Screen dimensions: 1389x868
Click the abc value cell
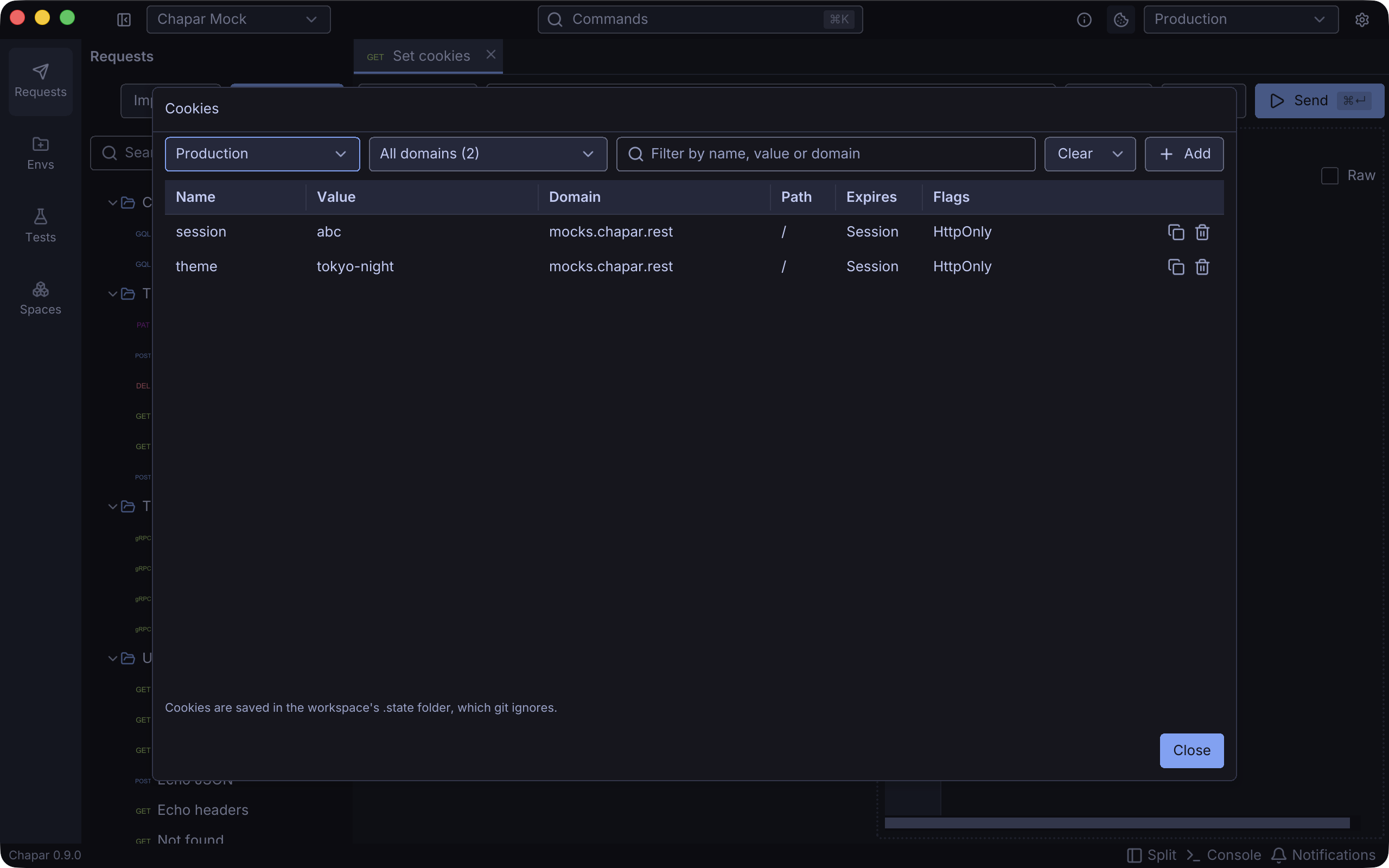(x=329, y=232)
